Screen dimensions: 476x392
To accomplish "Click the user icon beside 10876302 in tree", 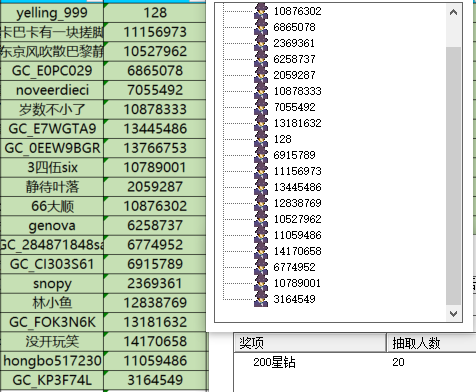I will pyautogui.click(x=261, y=11).
